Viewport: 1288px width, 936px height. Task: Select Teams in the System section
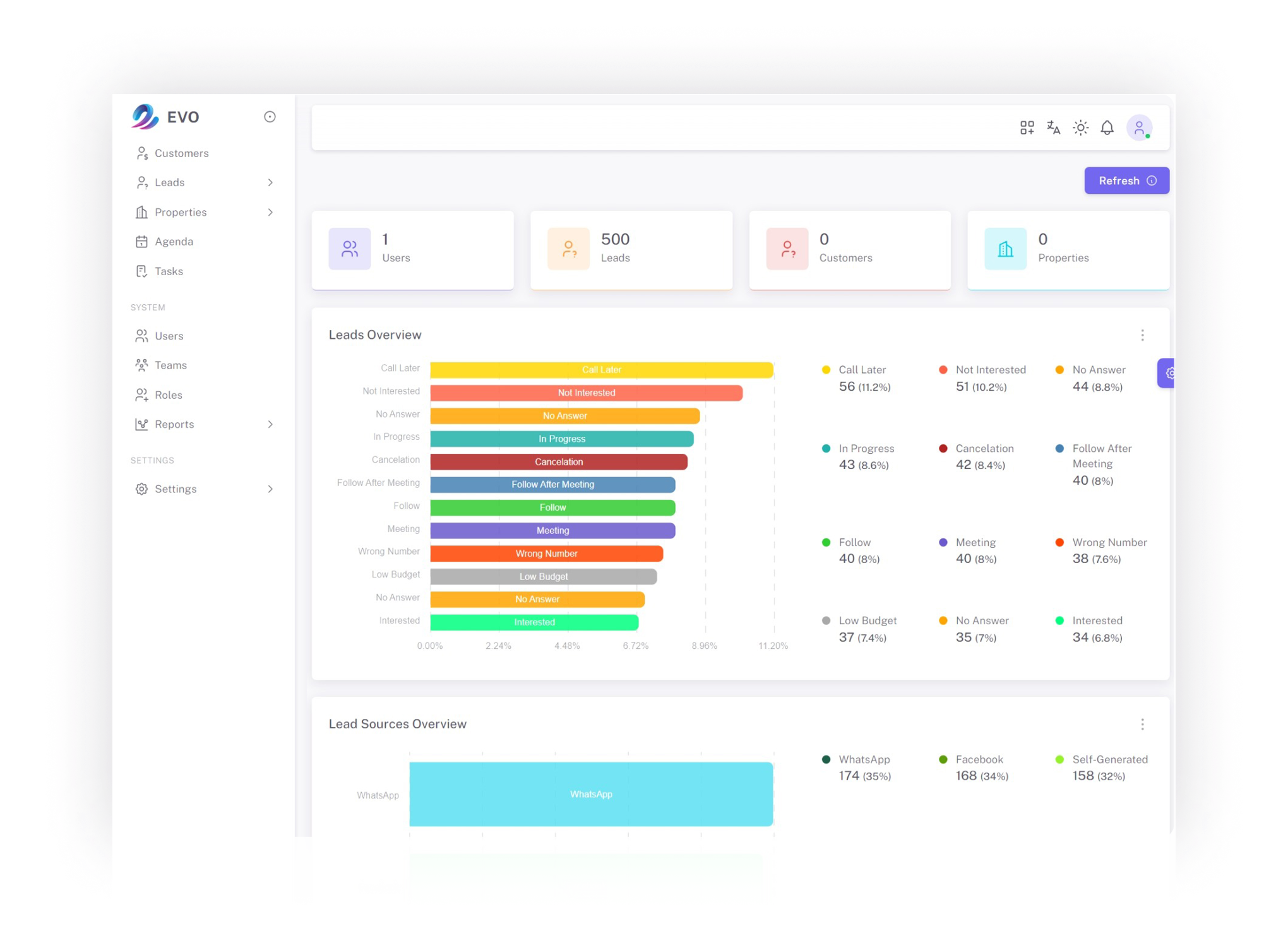(170, 365)
